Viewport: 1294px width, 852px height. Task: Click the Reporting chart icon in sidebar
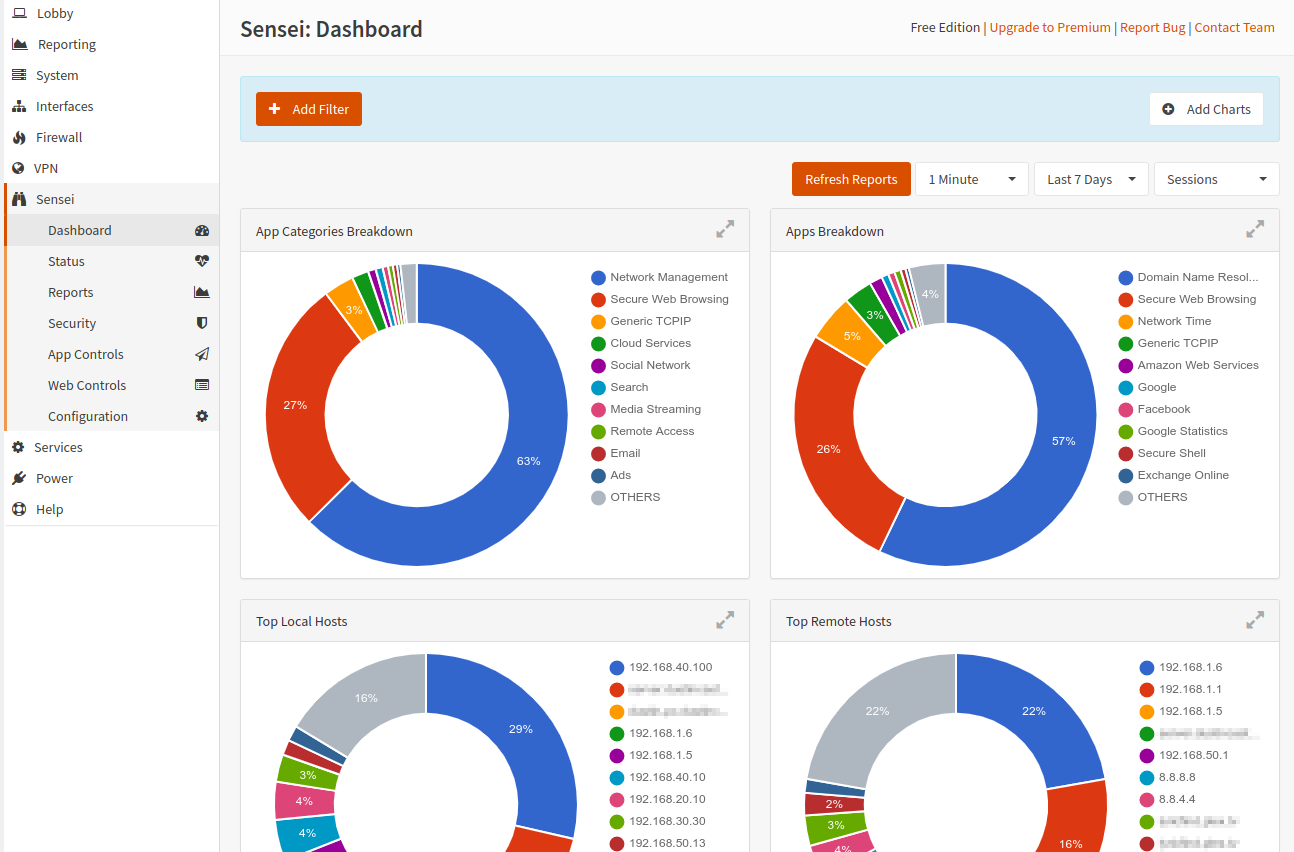click(x=19, y=44)
